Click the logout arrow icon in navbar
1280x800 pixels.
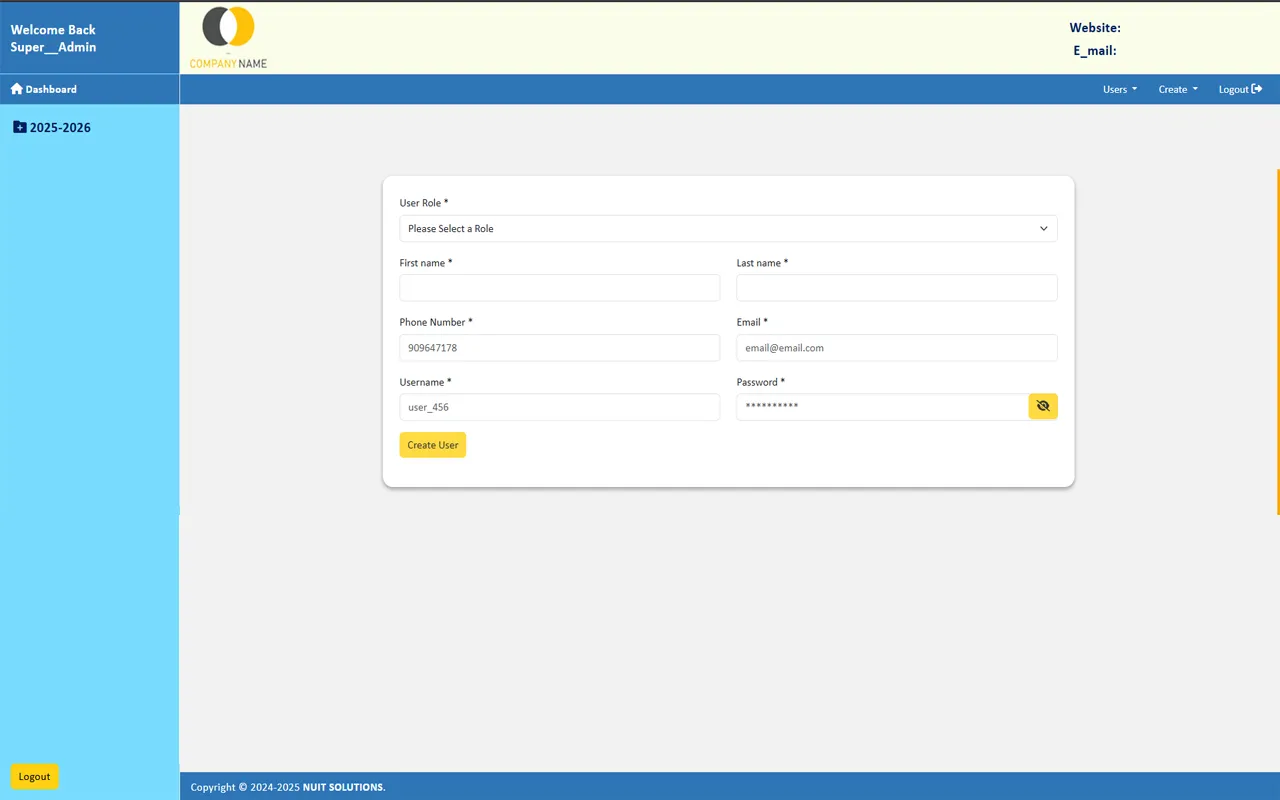tap(1257, 89)
